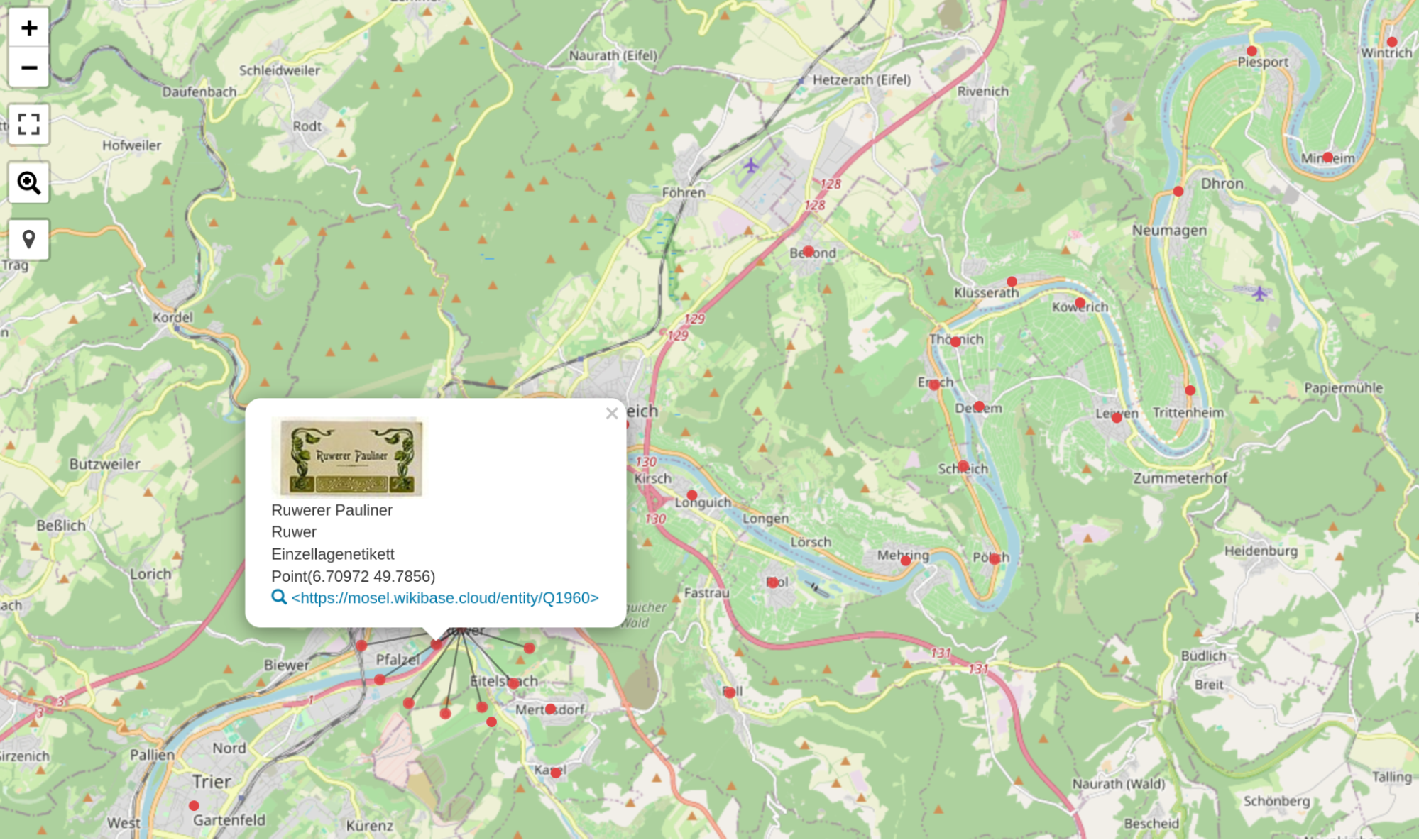Image resolution: width=1419 pixels, height=840 pixels.
Task: Select the red marker at Bekond
Action: click(808, 251)
